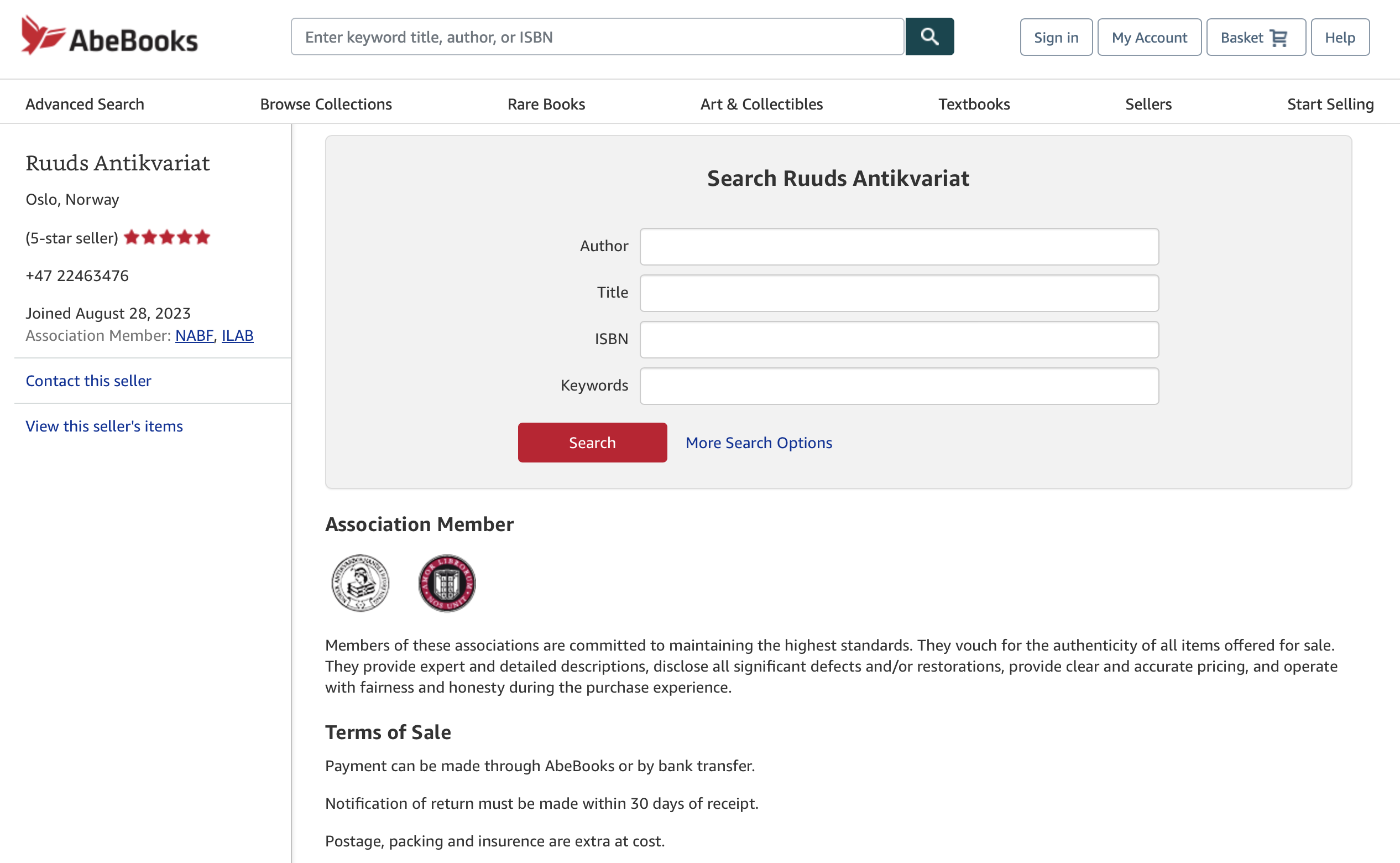
Task: Click the seller phone number +47 22463476
Action: (x=77, y=275)
